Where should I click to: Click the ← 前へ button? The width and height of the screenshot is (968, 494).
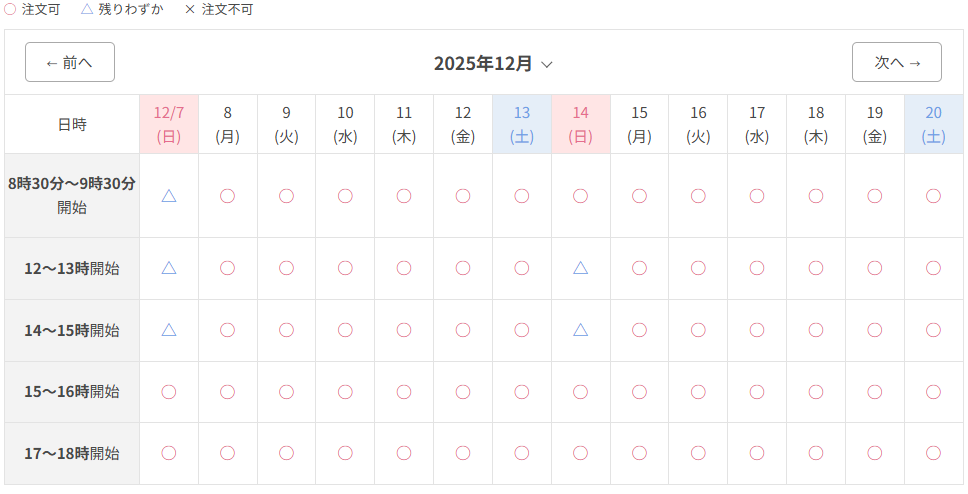pos(70,62)
